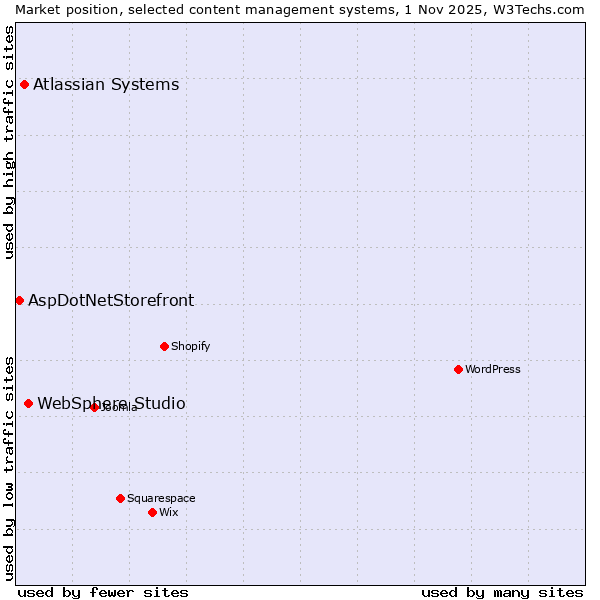Click the Wix label text

coord(169,512)
